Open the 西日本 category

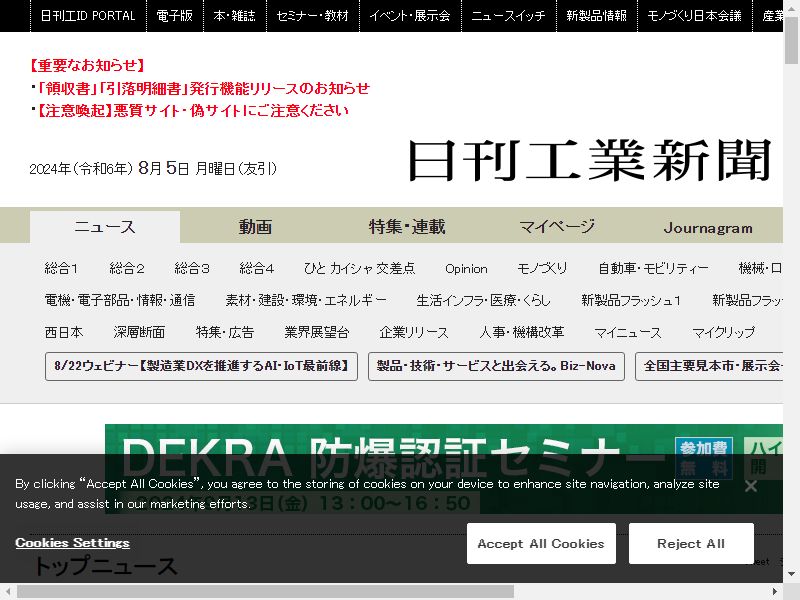[64, 333]
